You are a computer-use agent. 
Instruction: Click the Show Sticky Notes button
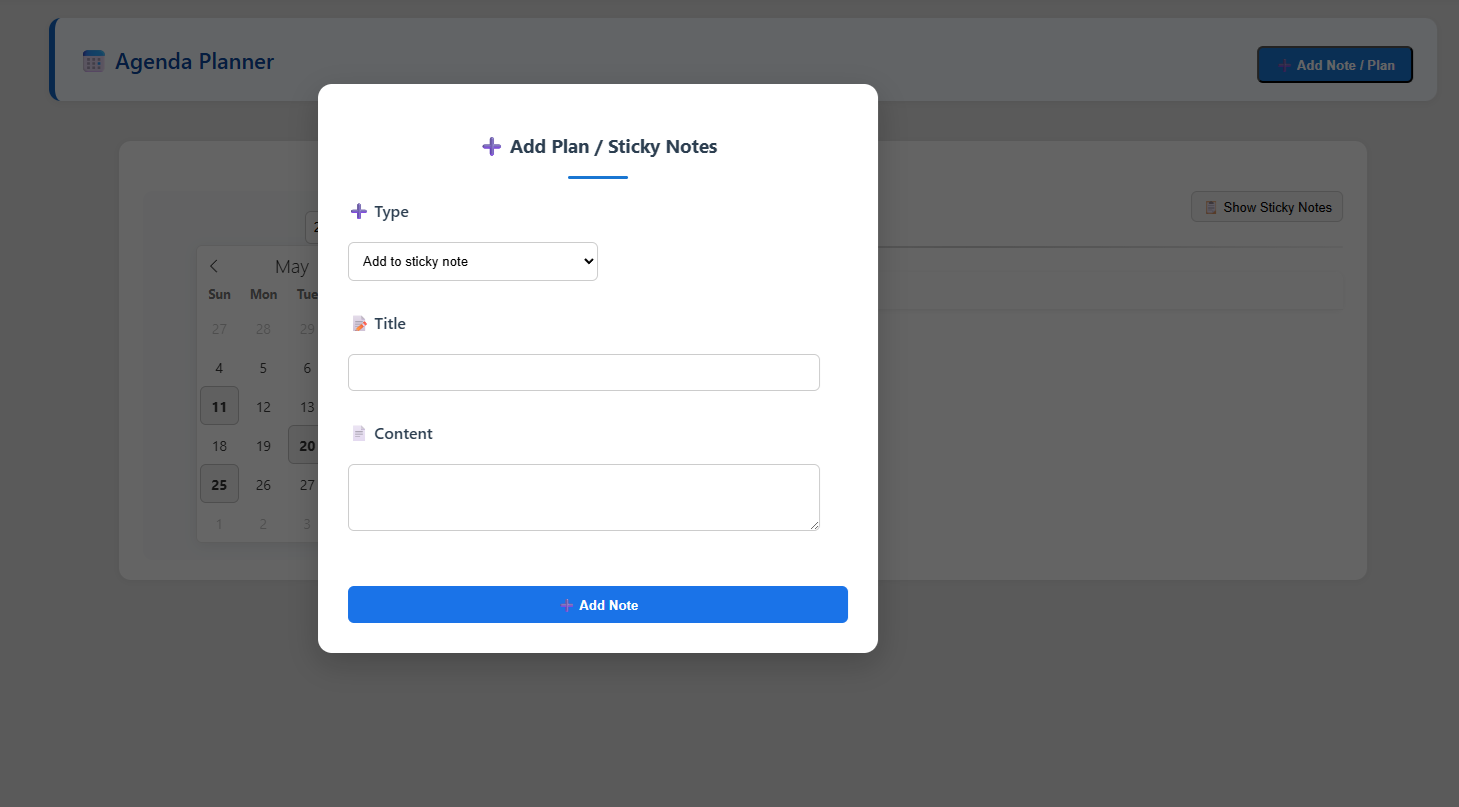tap(1267, 207)
